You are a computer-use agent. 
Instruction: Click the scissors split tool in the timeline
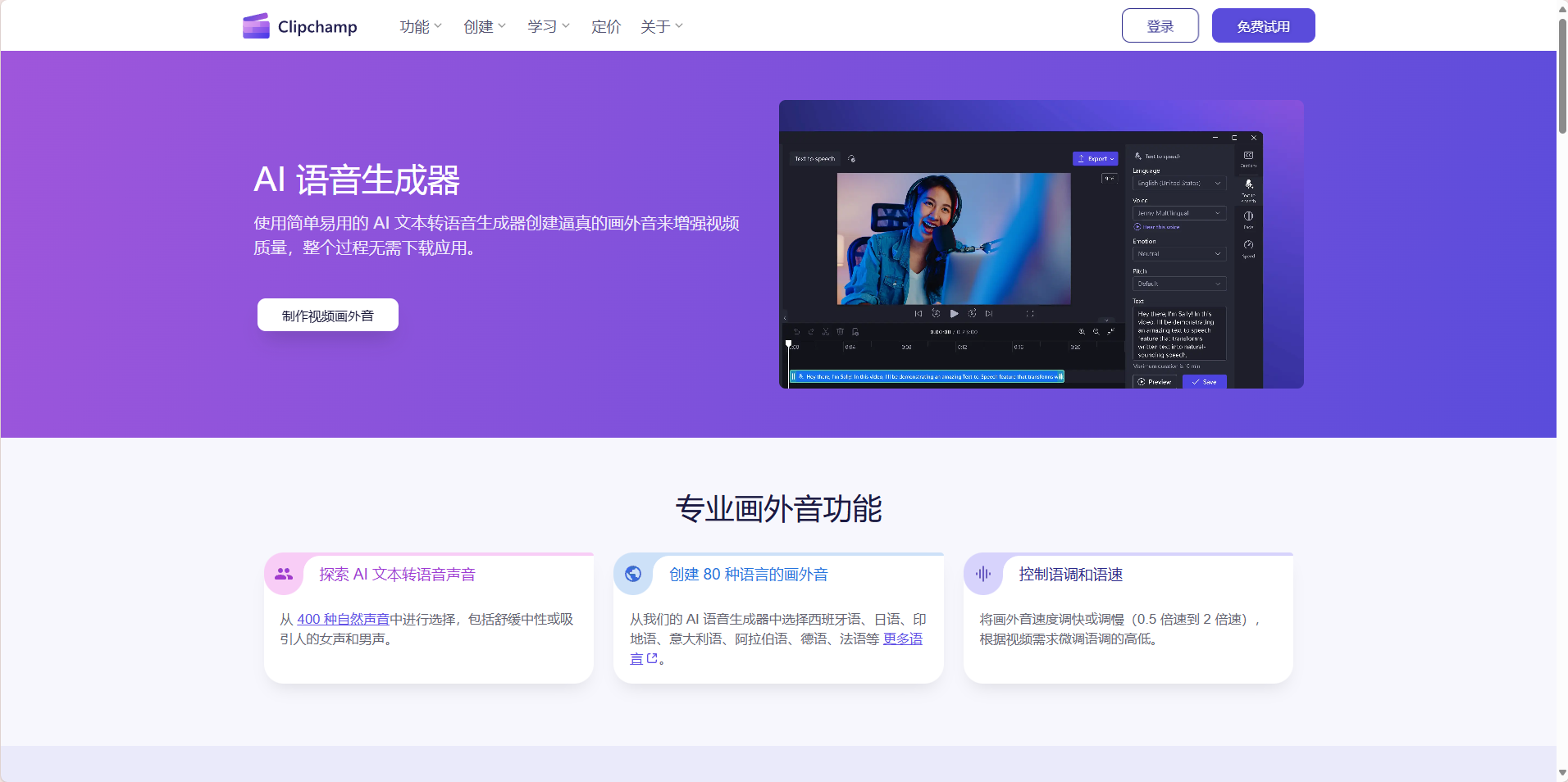825,332
